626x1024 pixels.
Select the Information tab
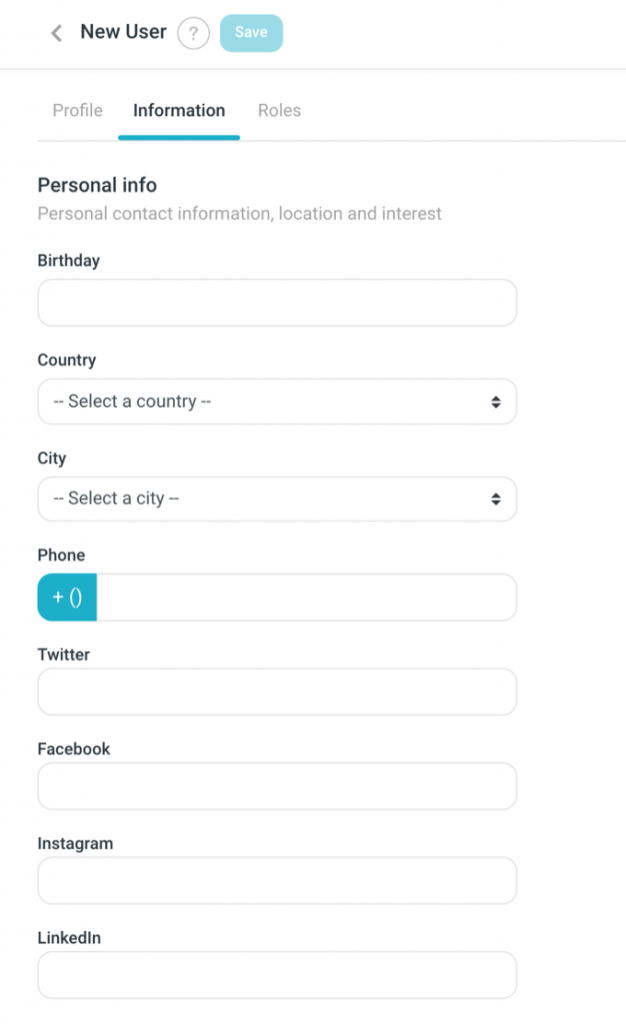pyautogui.click(x=179, y=110)
